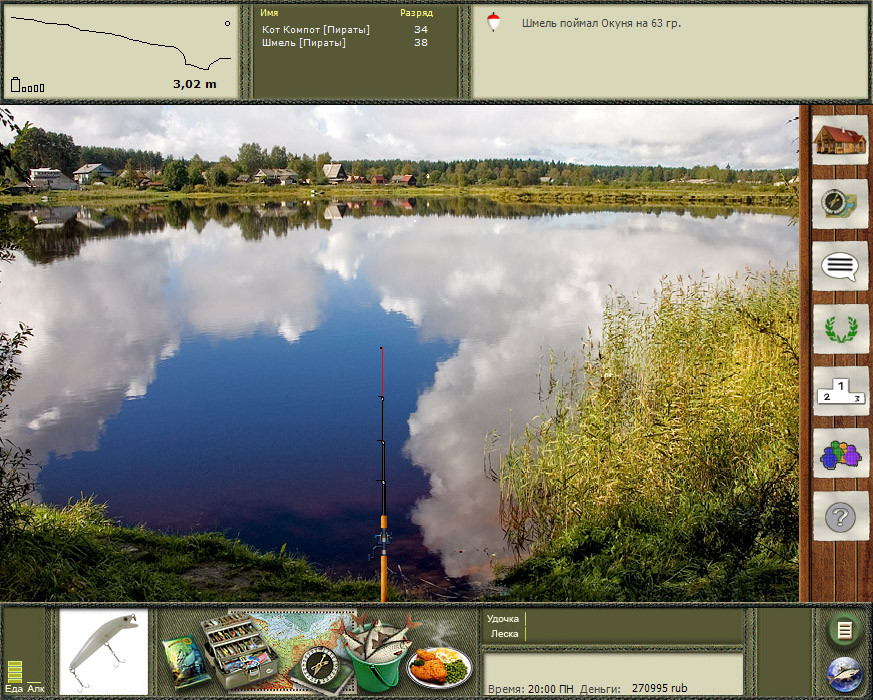Select the white lure bait thumbnail
This screenshot has height=700, width=873.
[104, 652]
